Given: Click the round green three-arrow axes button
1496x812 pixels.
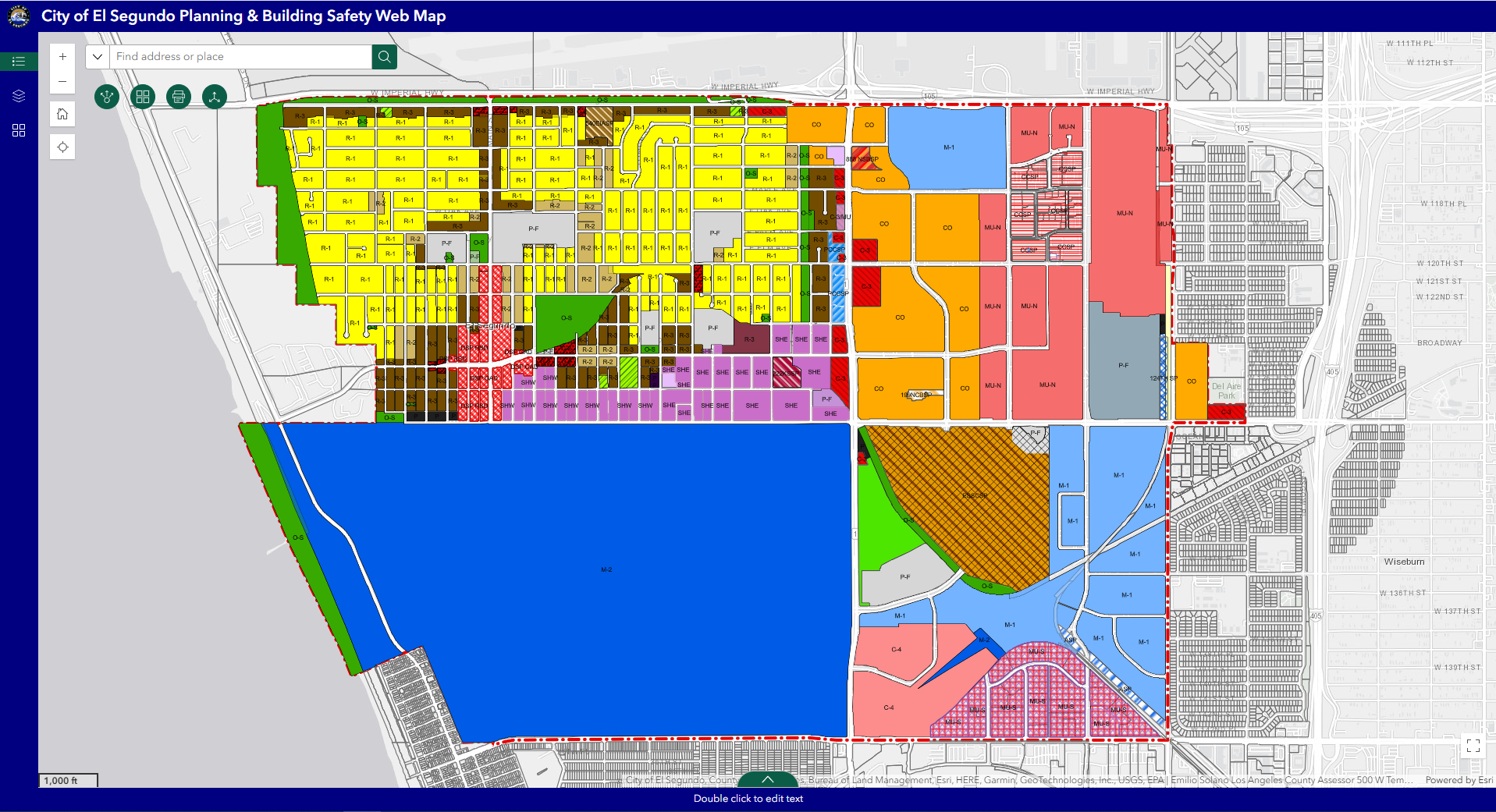Looking at the screenshot, I should pos(215,97).
